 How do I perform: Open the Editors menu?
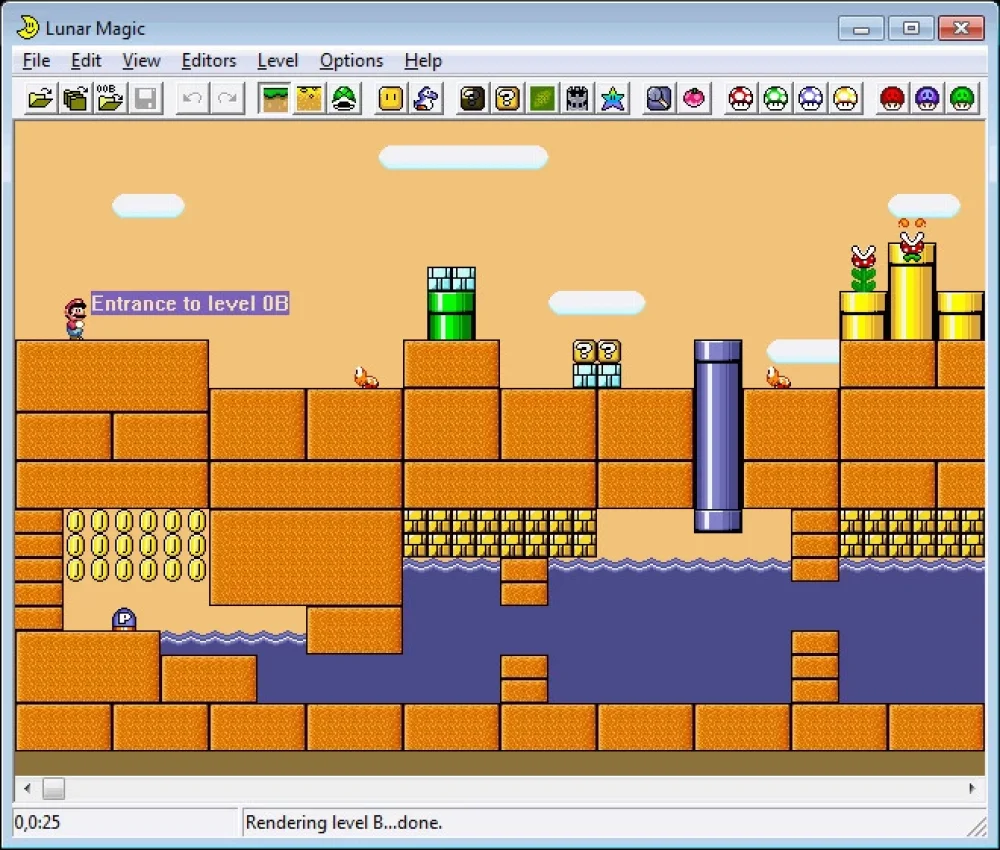pyautogui.click(x=209, y=61)
